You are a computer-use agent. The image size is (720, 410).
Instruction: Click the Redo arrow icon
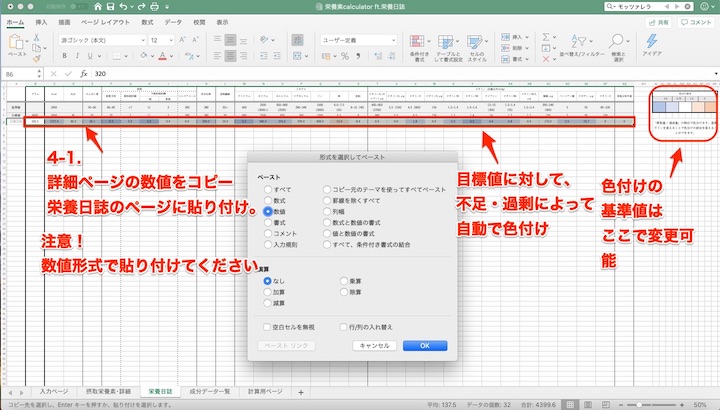141,6
